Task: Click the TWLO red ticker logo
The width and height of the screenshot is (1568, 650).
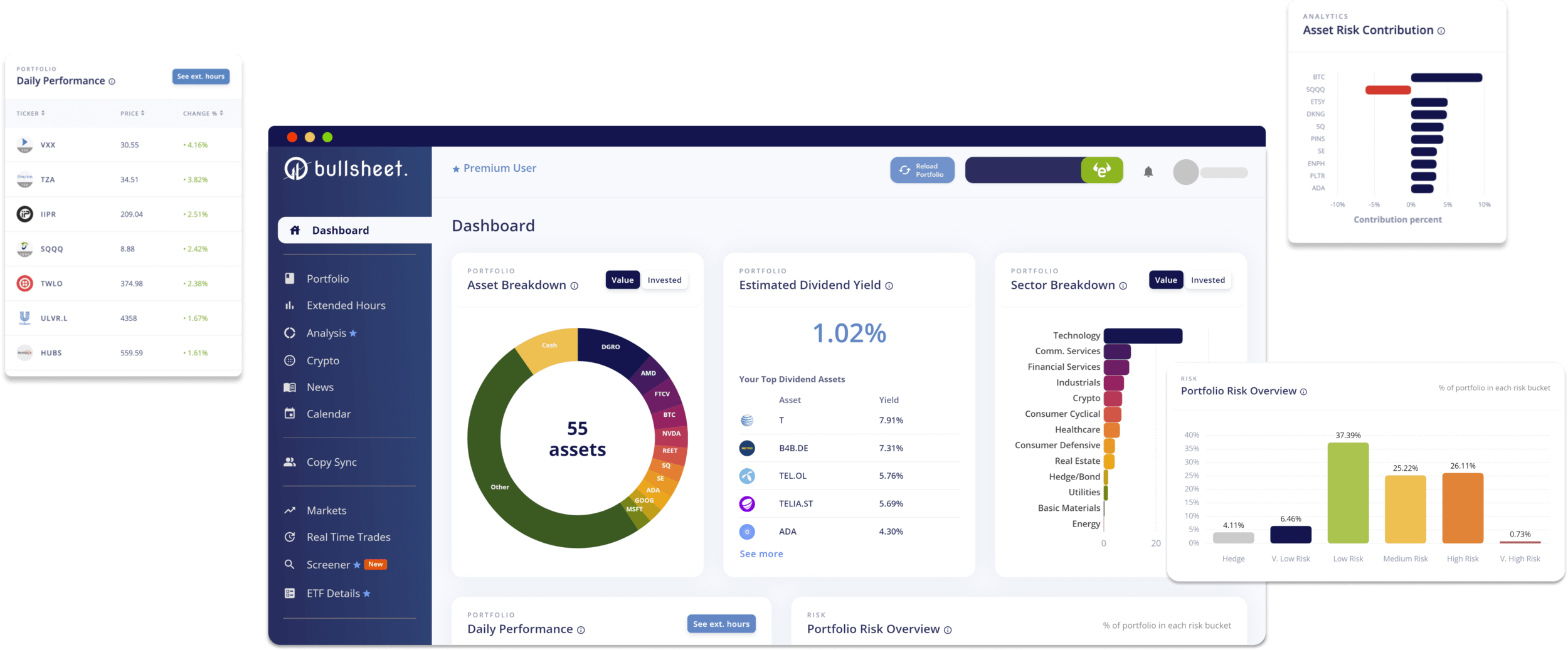Action: 24,283
